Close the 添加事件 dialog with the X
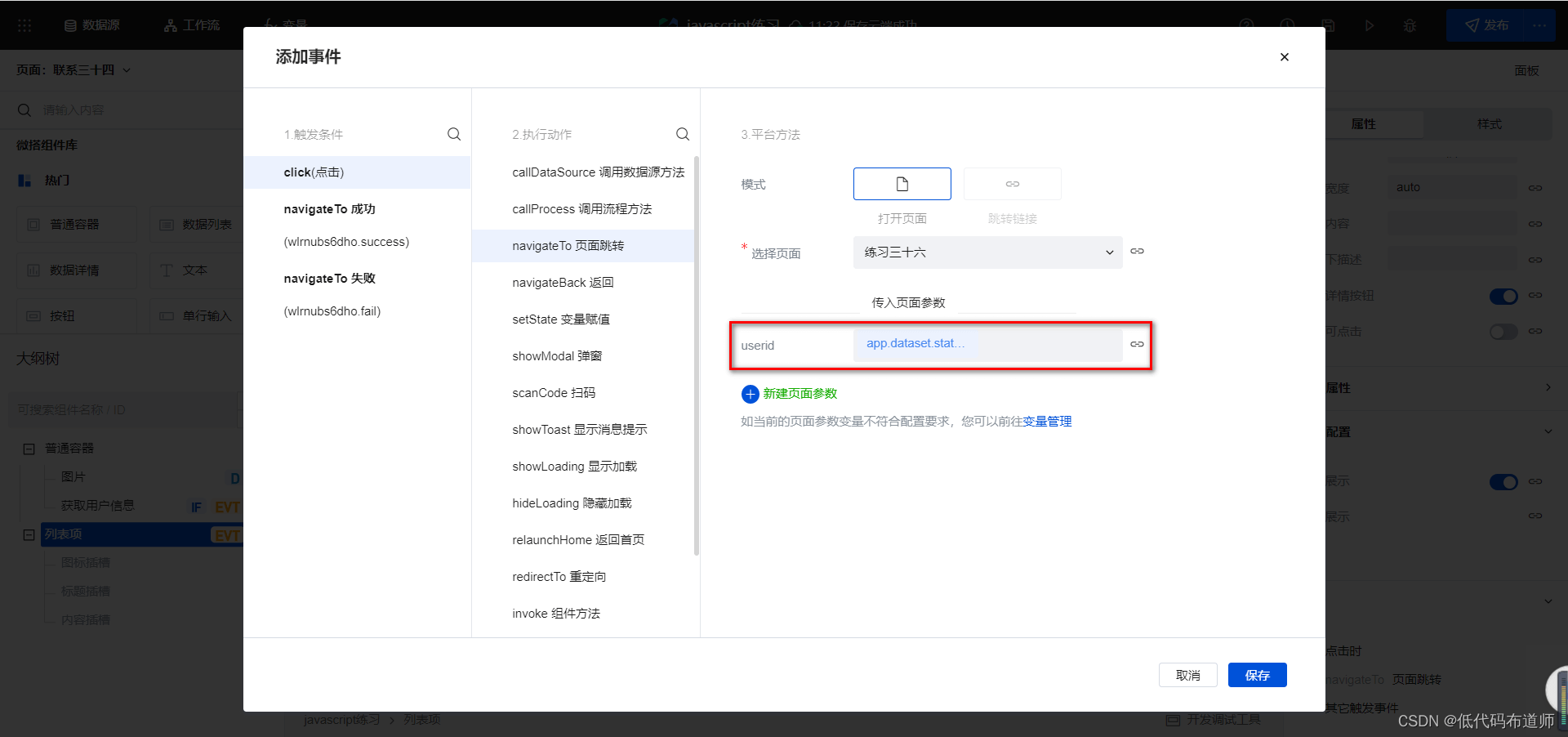Image resolution: width=1568 pixels, height=737 pixels. [1284, 57]
